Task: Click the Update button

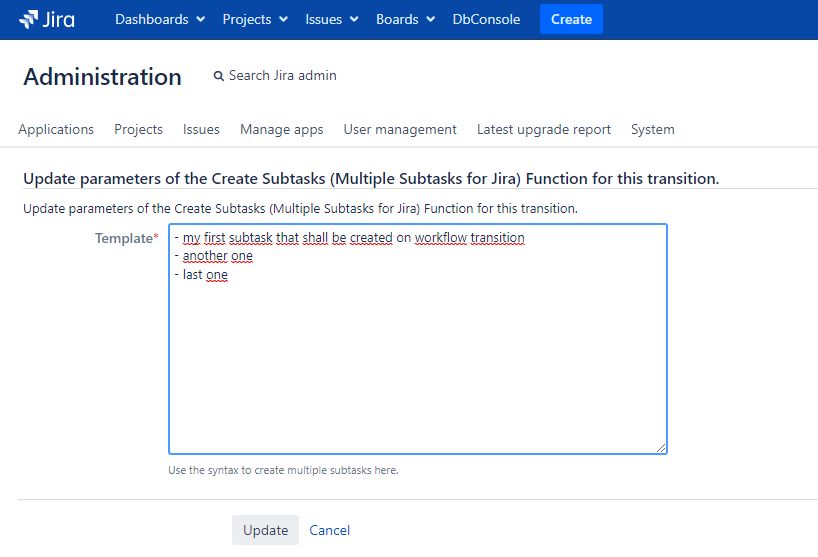Action: point(265,530)
